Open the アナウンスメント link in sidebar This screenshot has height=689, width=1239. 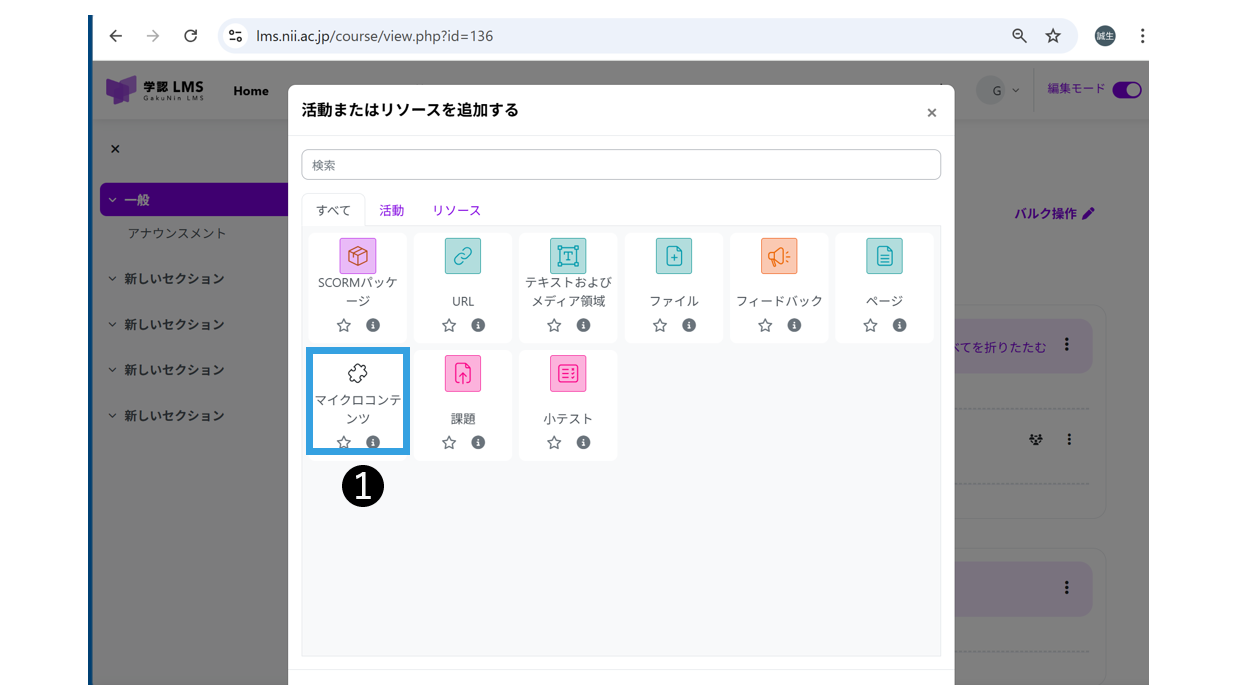[177, 233]
